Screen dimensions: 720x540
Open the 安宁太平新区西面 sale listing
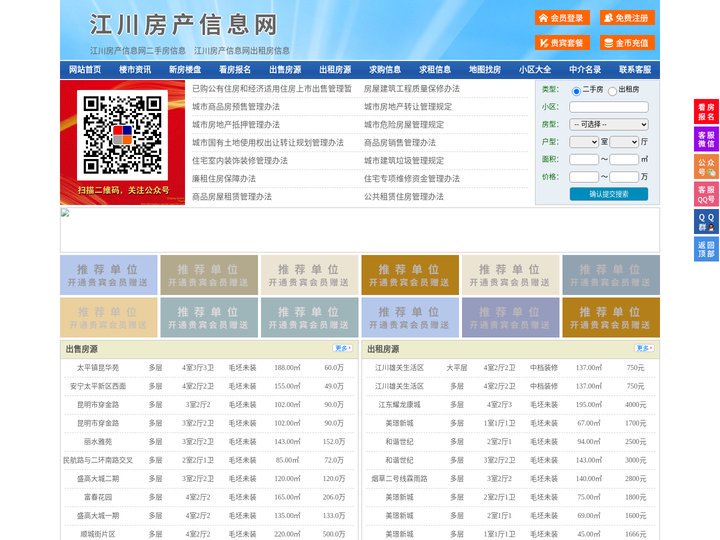coord(98,386)
